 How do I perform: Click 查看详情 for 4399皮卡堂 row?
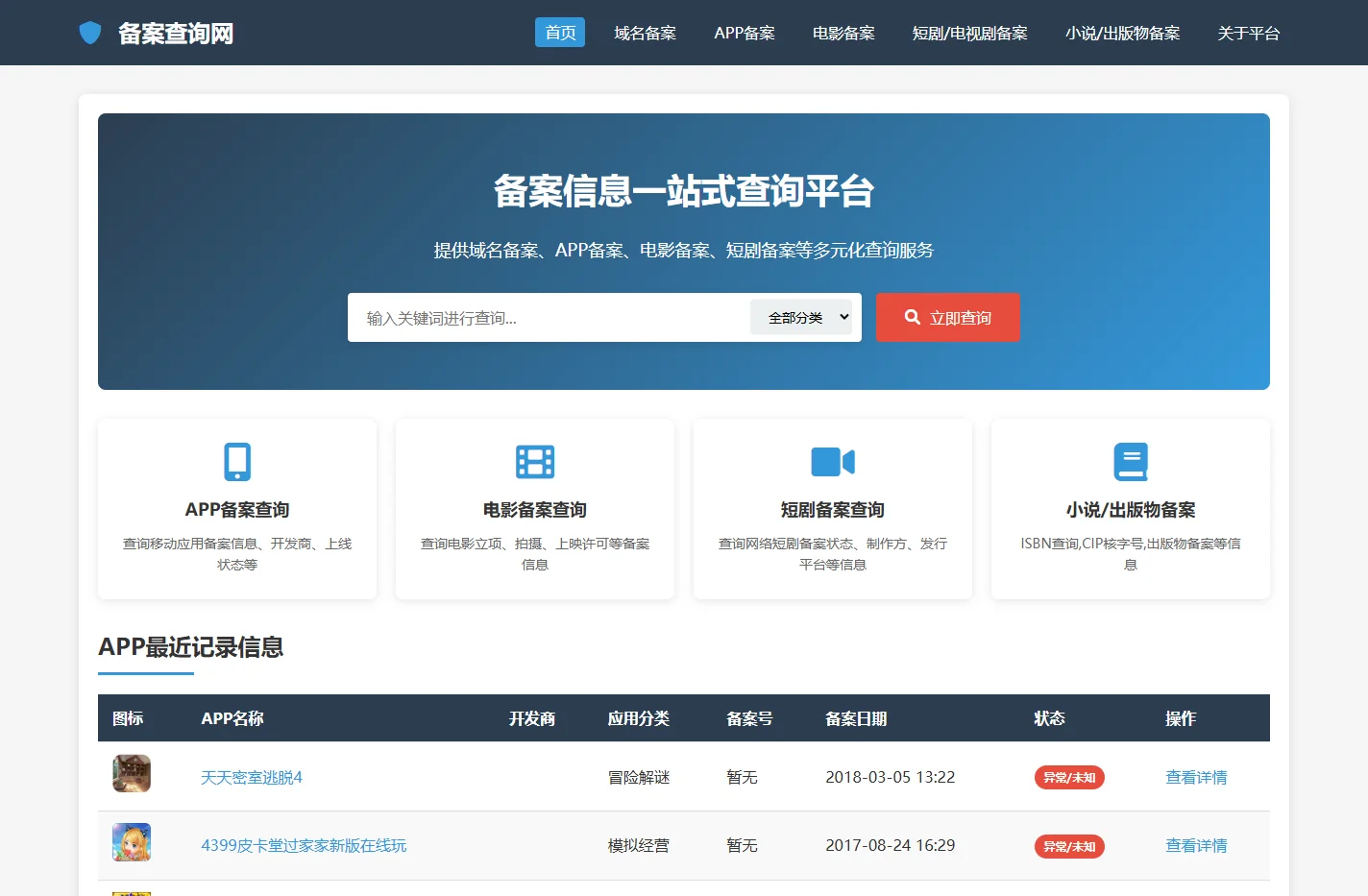coord(1196,846)
